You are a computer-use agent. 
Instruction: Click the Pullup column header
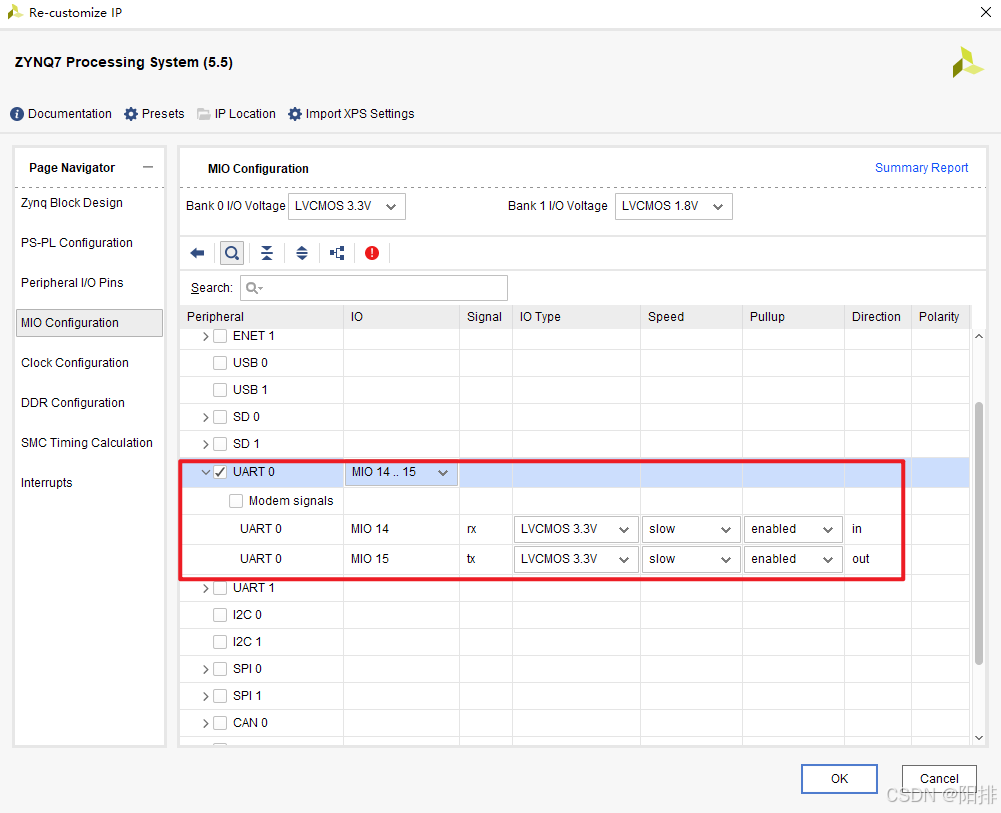793,317
